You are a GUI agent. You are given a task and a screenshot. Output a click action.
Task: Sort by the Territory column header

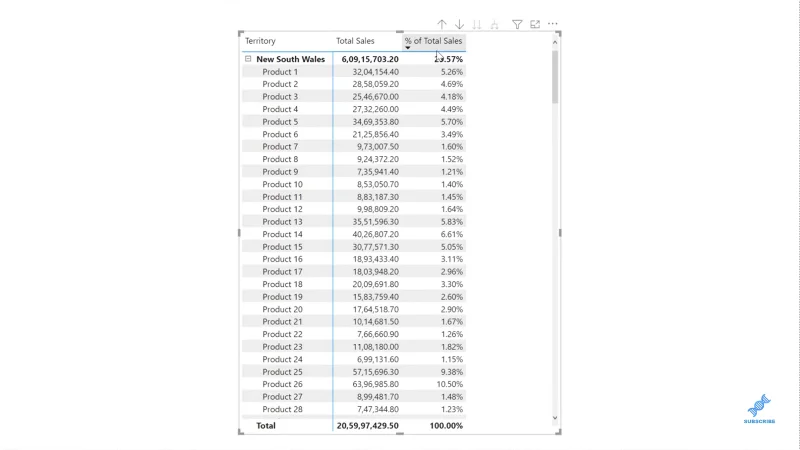point(260,41)
